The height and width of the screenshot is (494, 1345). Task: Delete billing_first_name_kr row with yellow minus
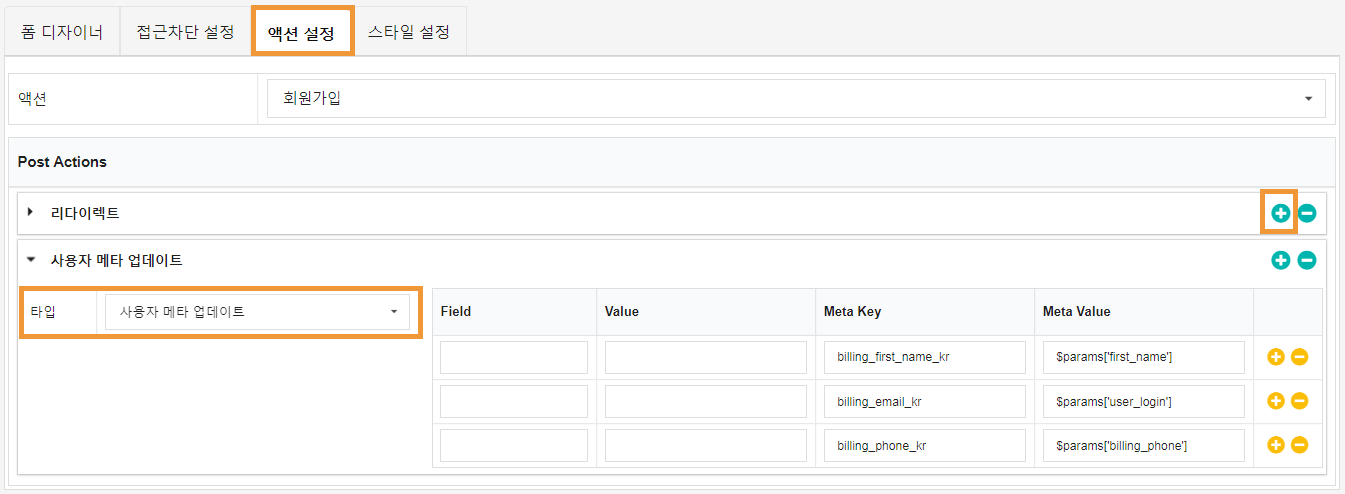pos(1300,357)
